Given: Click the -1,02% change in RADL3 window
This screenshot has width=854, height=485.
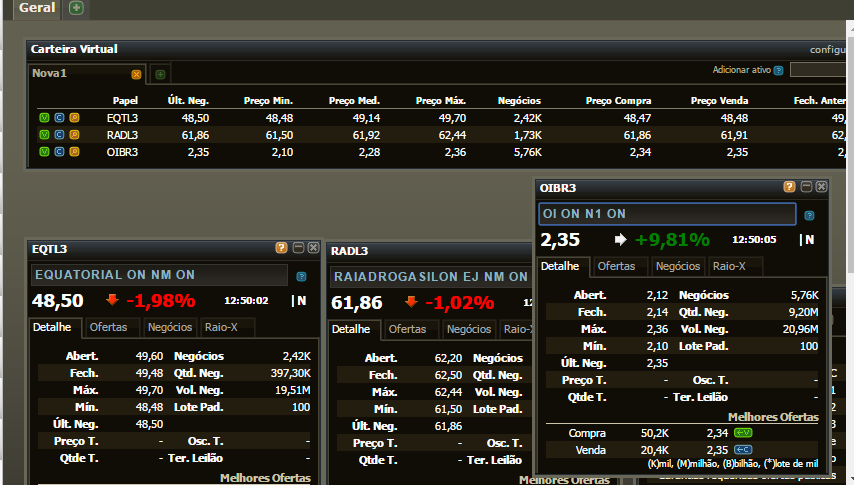Looking at the screenshot, I should [x=460, y=302].
